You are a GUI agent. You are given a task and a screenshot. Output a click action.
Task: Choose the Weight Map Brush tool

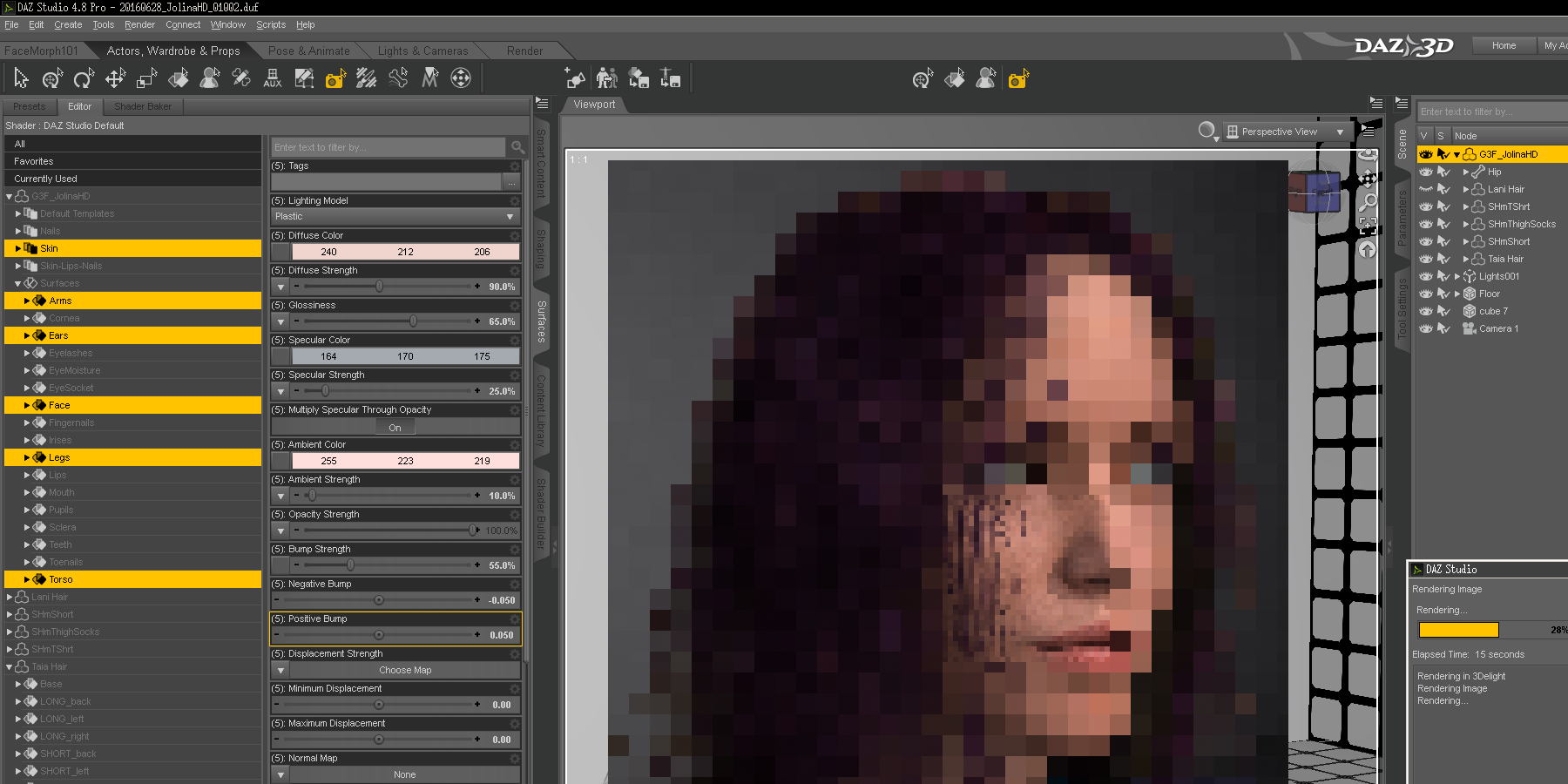coord(367,79)
